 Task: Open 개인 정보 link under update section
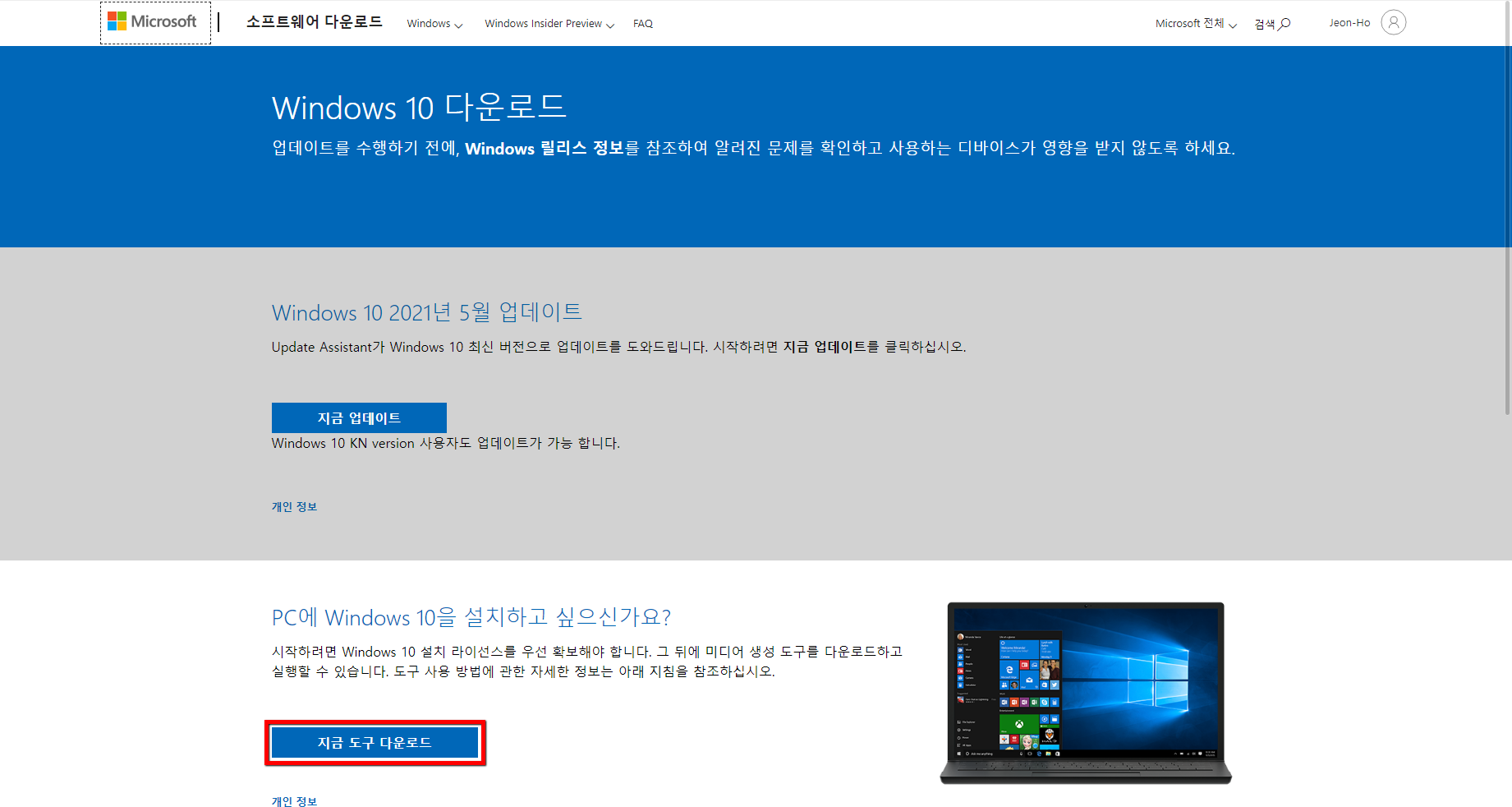[294, 507]
